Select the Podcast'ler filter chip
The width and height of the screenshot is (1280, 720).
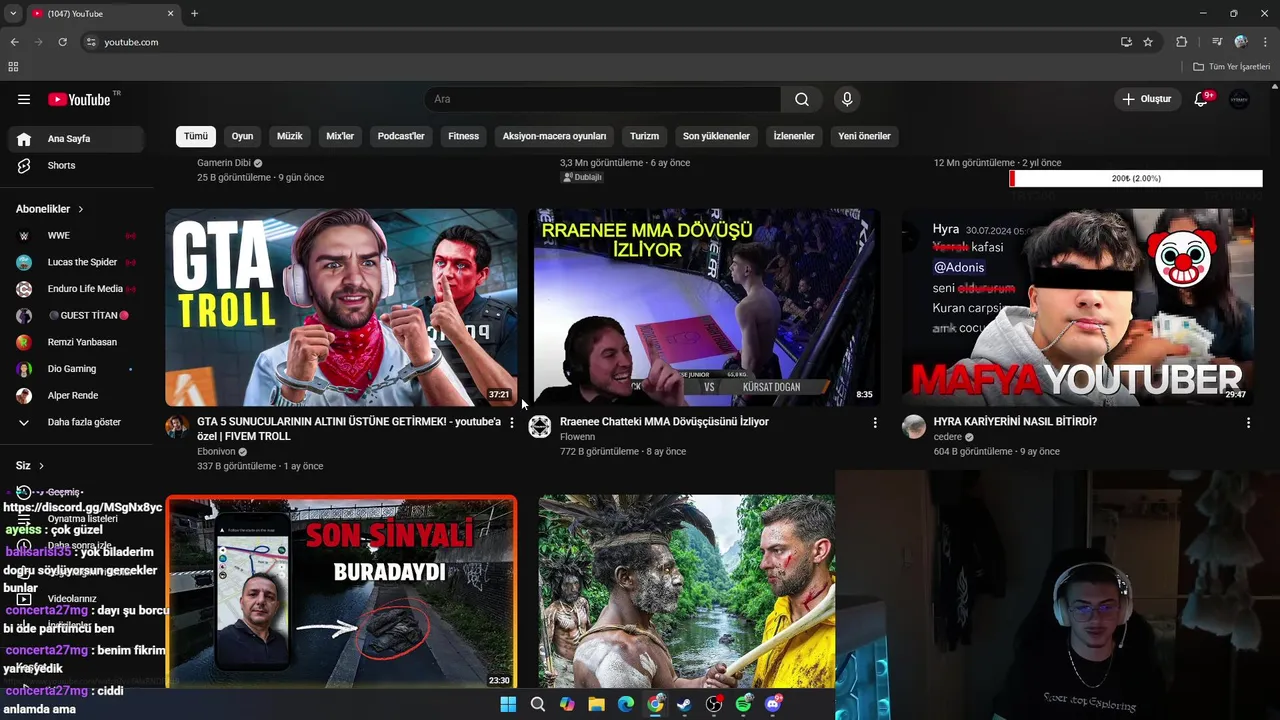pyautogui.click(x=401, y=136)
